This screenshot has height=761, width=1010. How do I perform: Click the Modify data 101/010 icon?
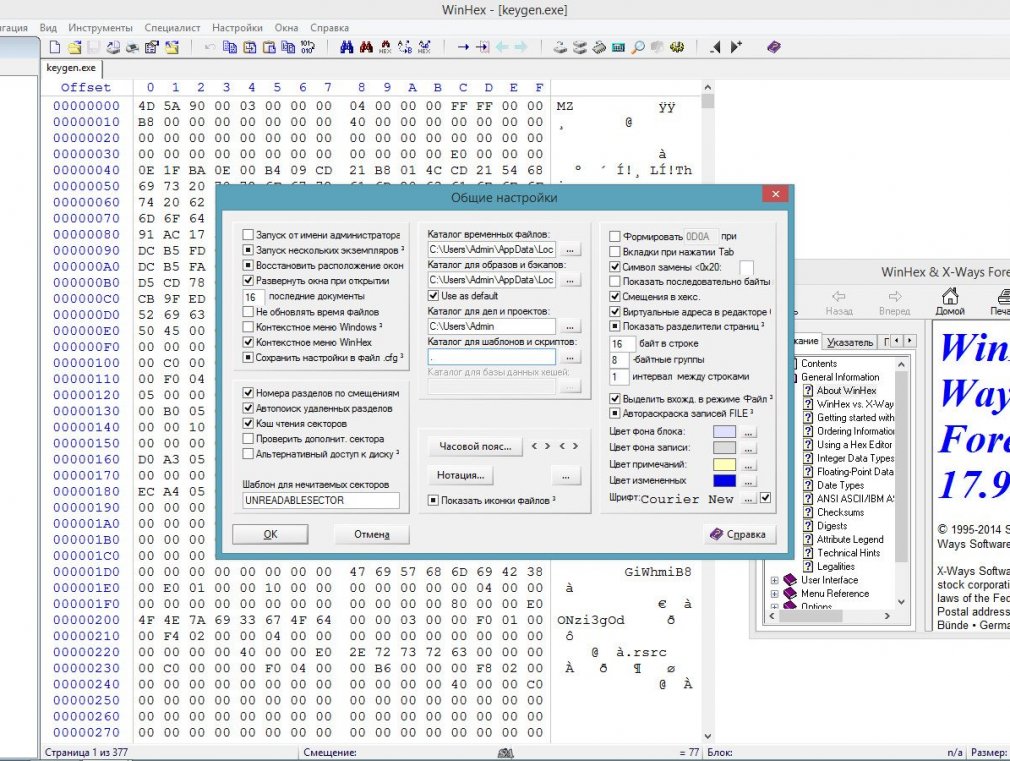(x=307, y=47)
